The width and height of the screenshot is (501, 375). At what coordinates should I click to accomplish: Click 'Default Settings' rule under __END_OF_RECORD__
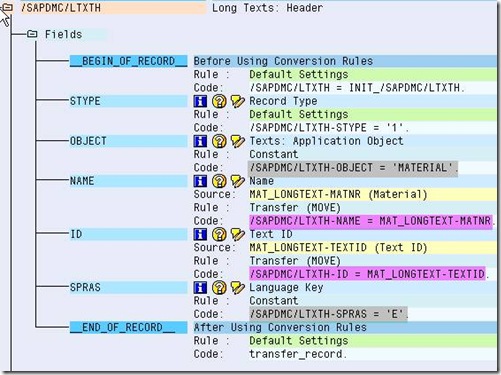click(299, 341)
